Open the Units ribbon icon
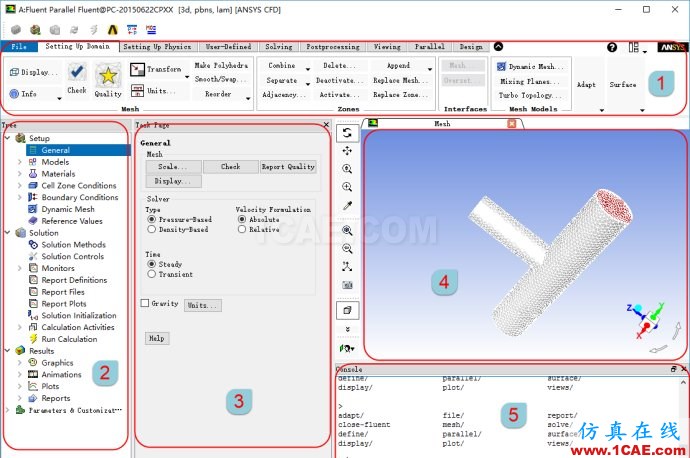690x458 pixels. click(x=137, y=91)
